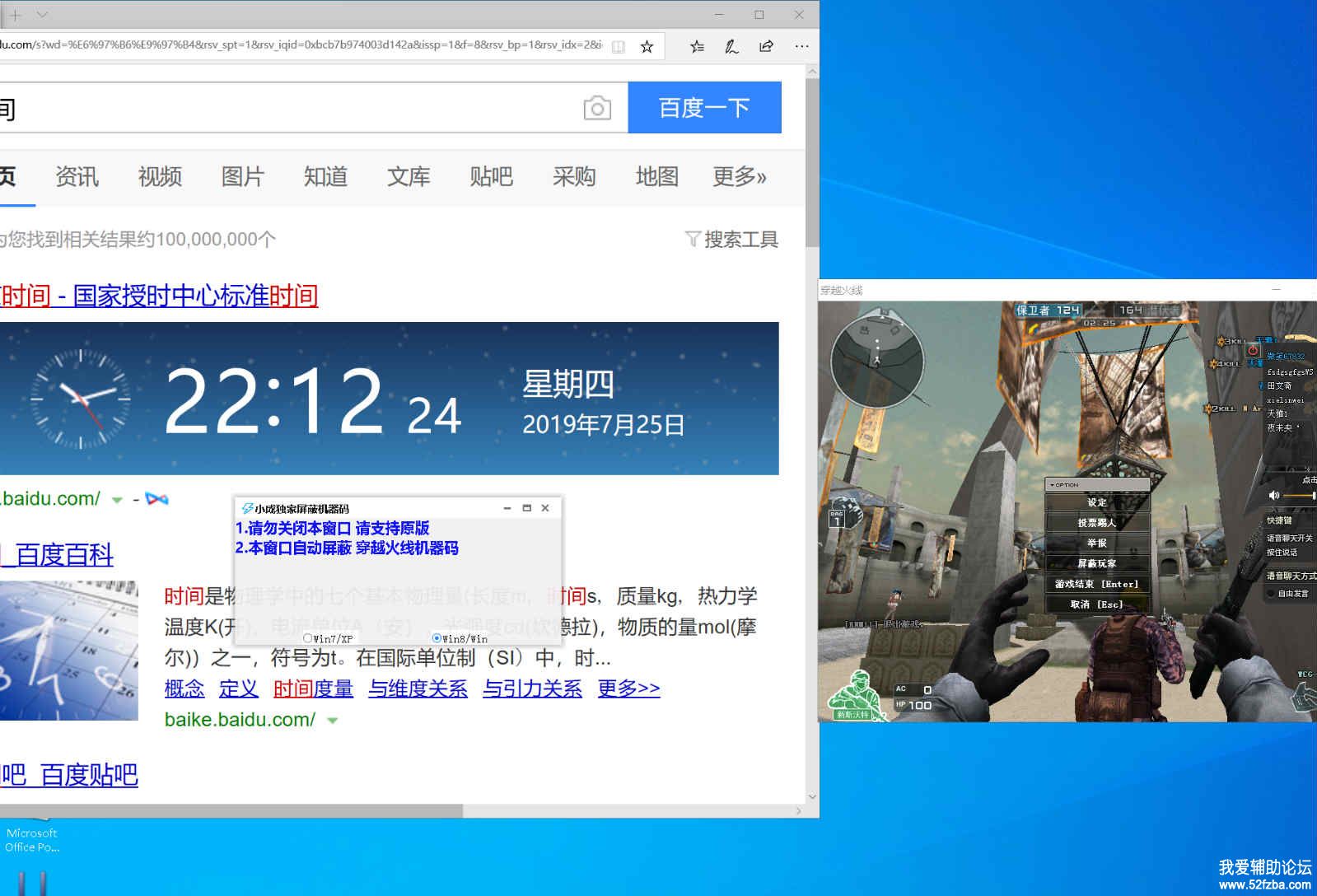The image size is (1317, 896).
Task: Open 与引力关系 sublink
Action: click(532, 688)
